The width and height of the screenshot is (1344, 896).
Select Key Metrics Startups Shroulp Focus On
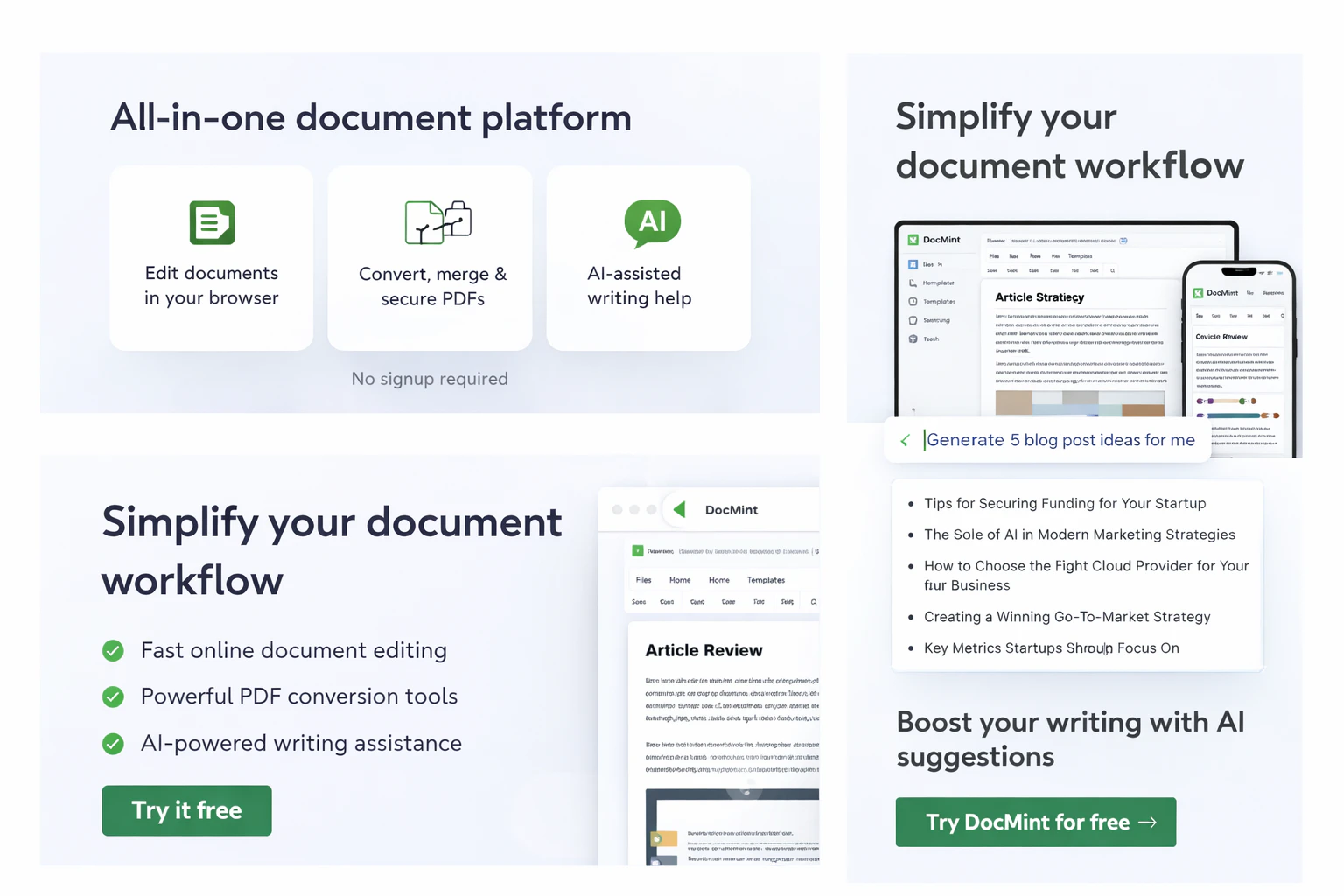[x=1052, y=648]
